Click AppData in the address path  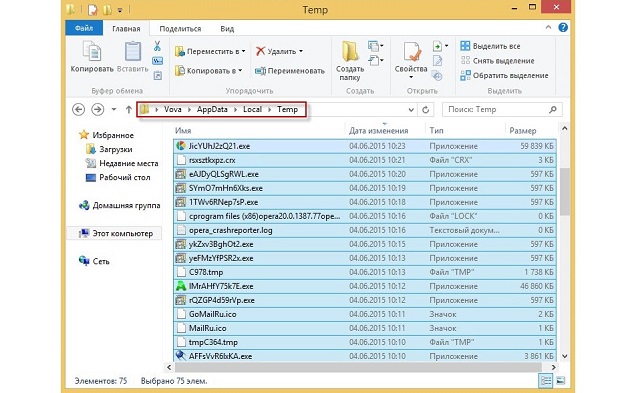coord(212,109)
